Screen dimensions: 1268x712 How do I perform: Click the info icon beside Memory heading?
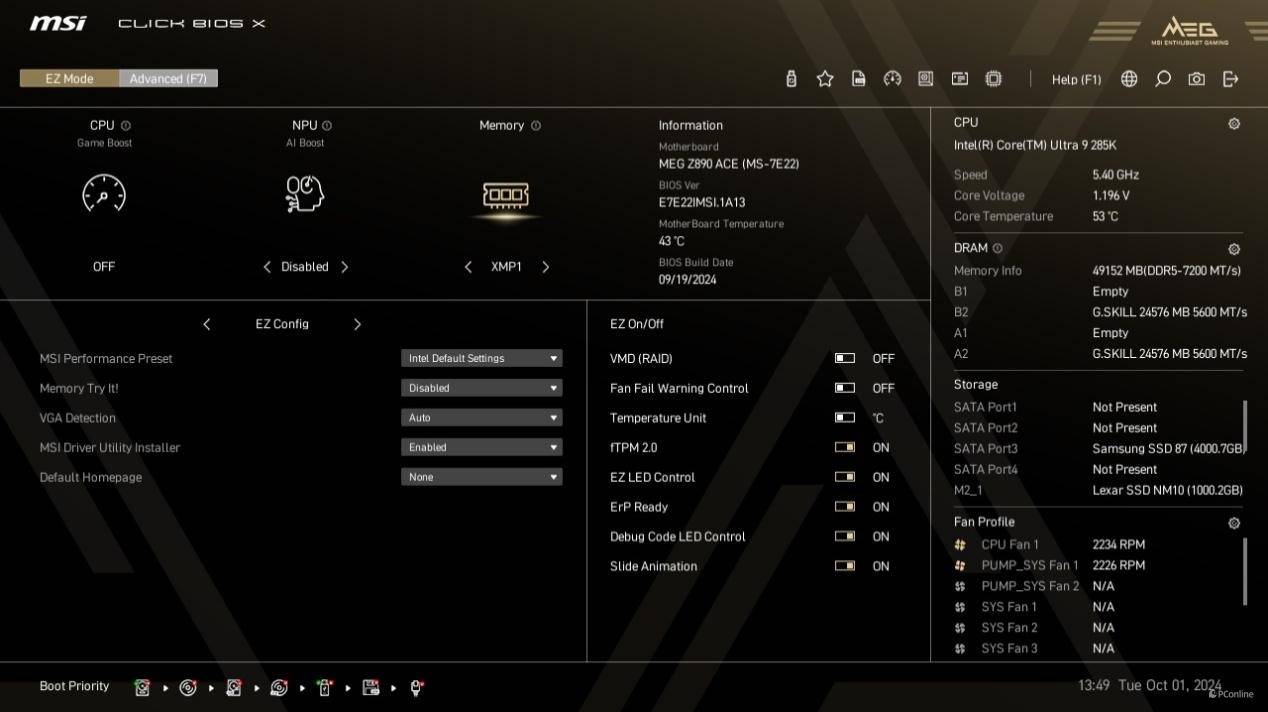(x=536, y=126)
